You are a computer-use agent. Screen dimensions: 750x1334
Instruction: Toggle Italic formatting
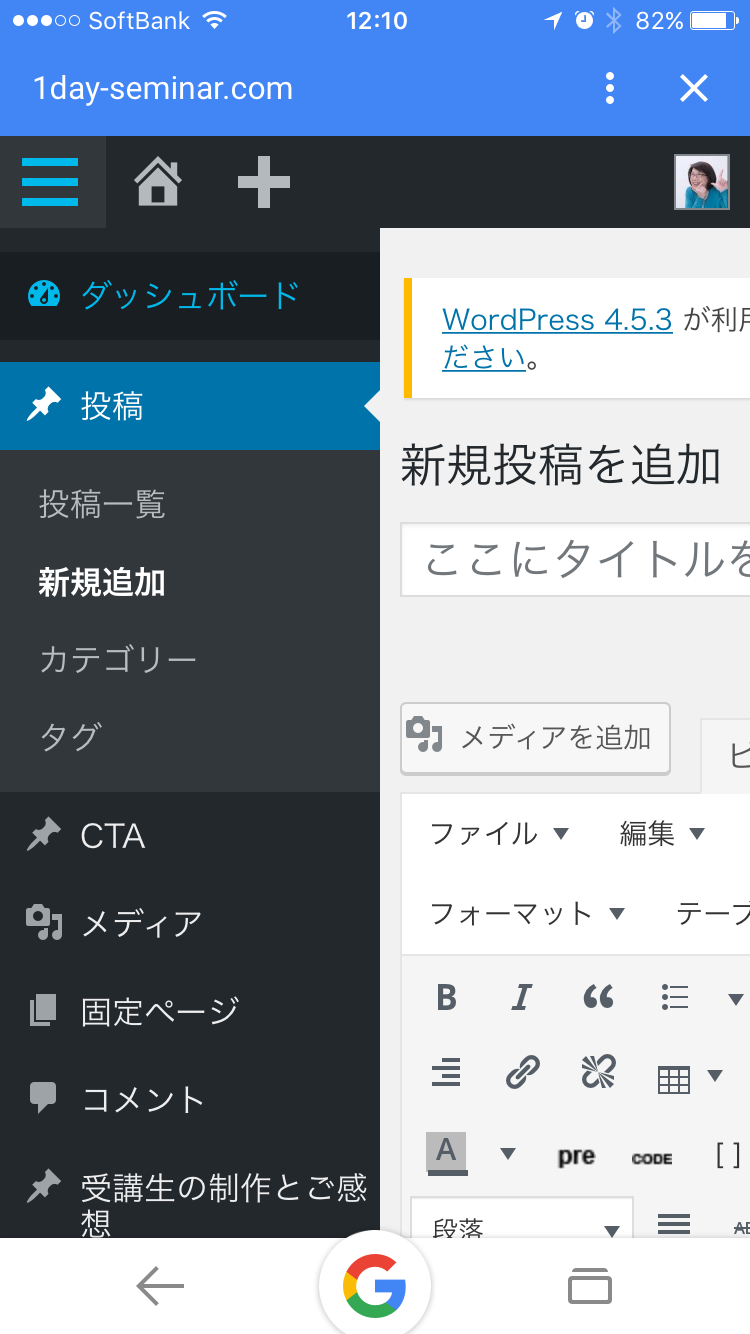522,997
